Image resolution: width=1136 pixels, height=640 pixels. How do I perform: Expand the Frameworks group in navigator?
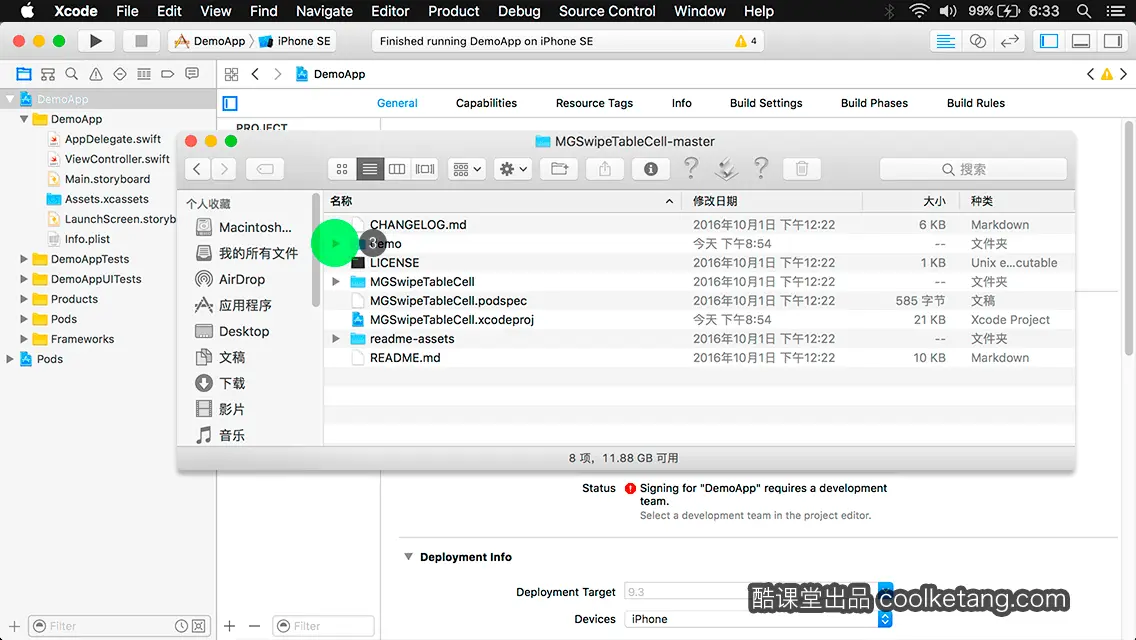(x=24, y=338)
